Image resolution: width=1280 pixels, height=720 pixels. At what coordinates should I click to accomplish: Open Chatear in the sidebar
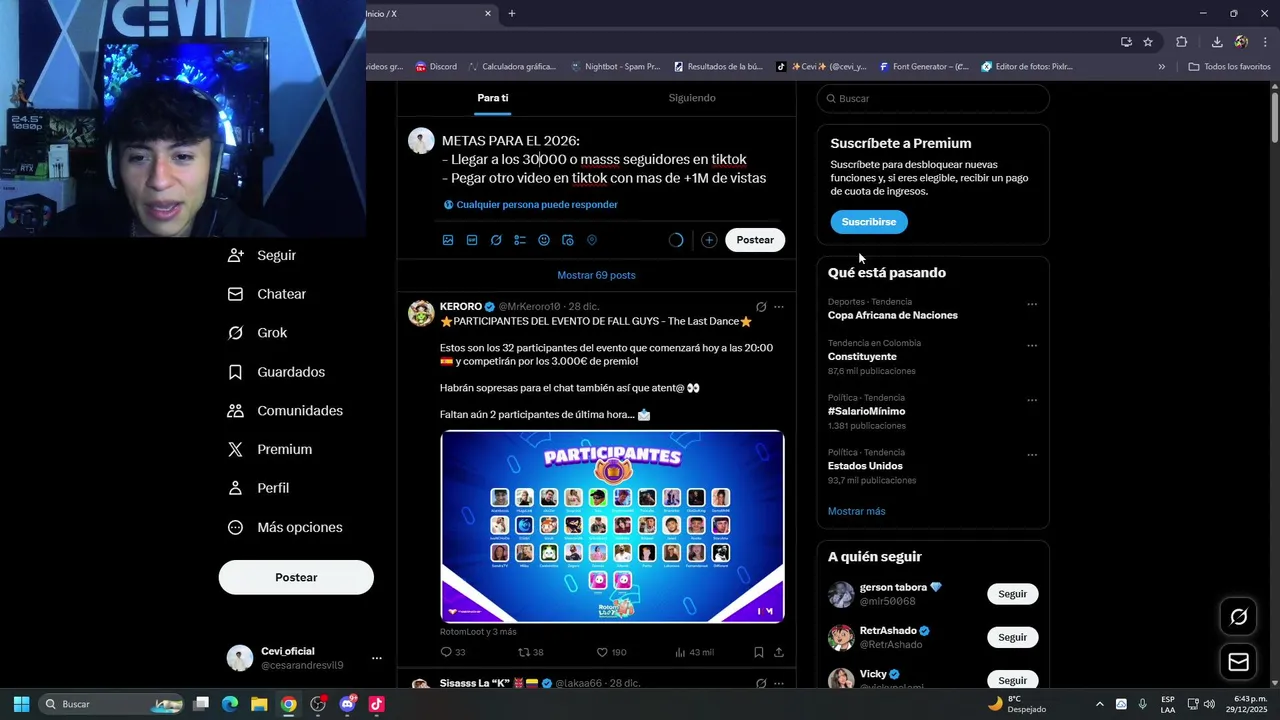point(266,294)
